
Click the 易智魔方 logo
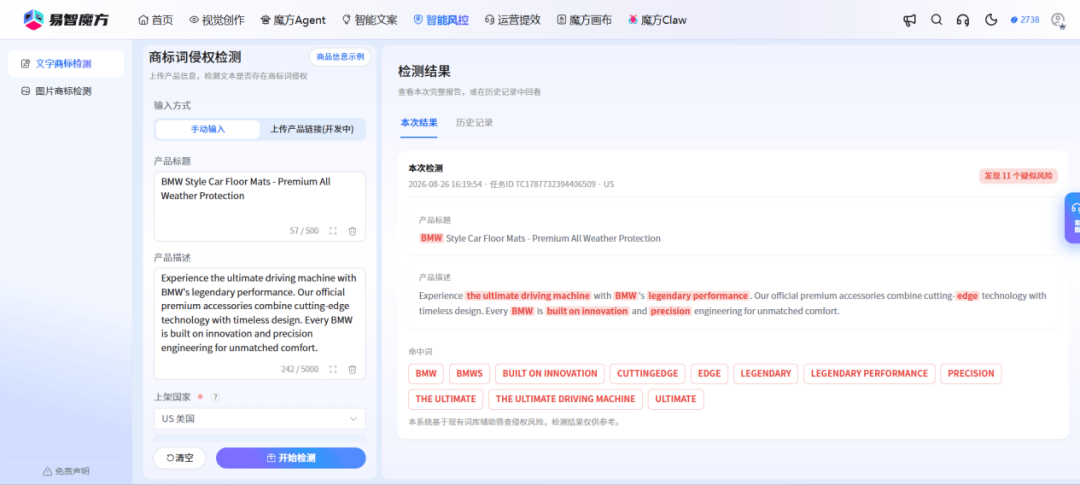coord(65,20)
